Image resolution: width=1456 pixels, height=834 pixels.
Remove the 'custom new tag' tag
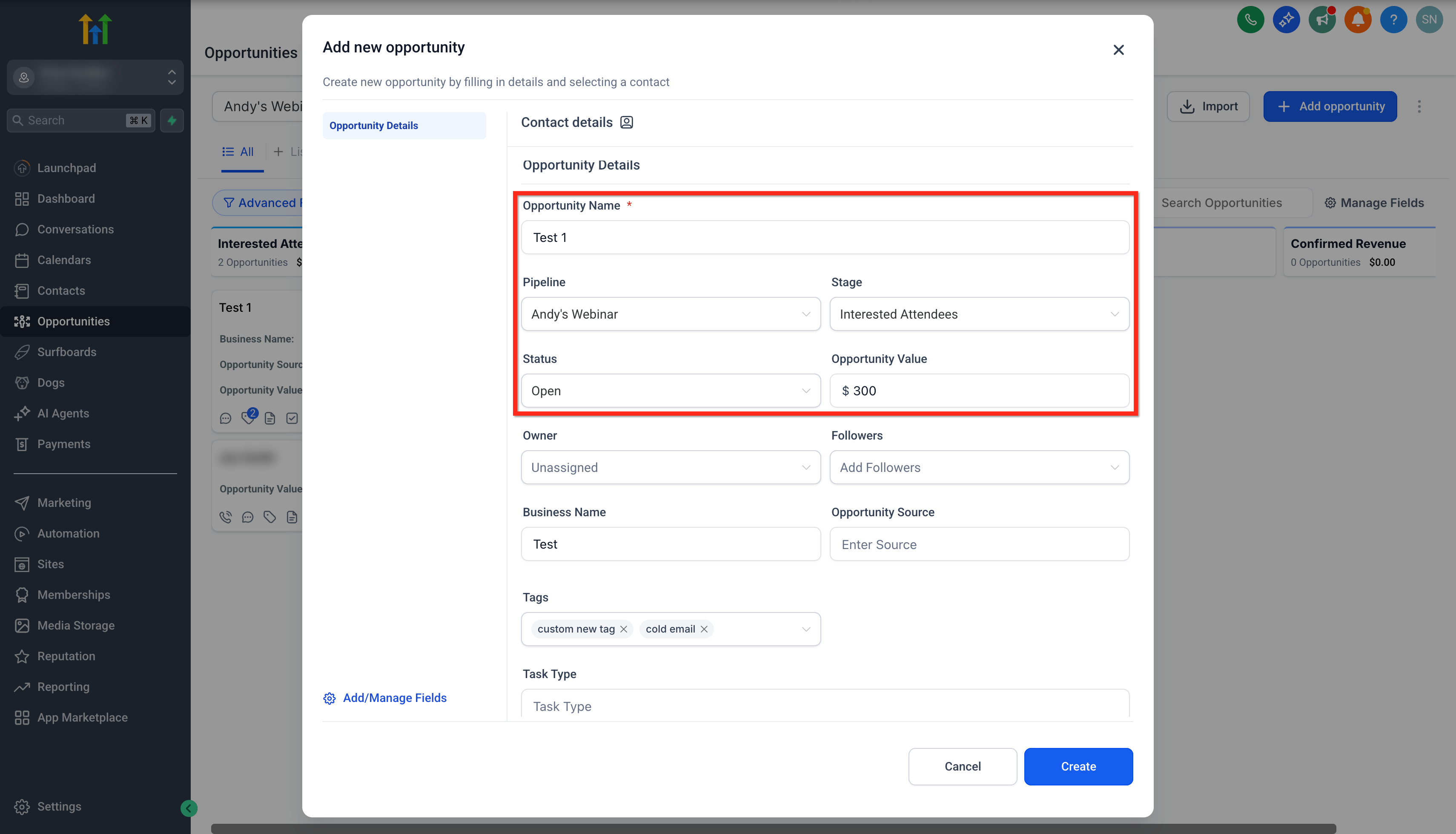coord(624,629)
